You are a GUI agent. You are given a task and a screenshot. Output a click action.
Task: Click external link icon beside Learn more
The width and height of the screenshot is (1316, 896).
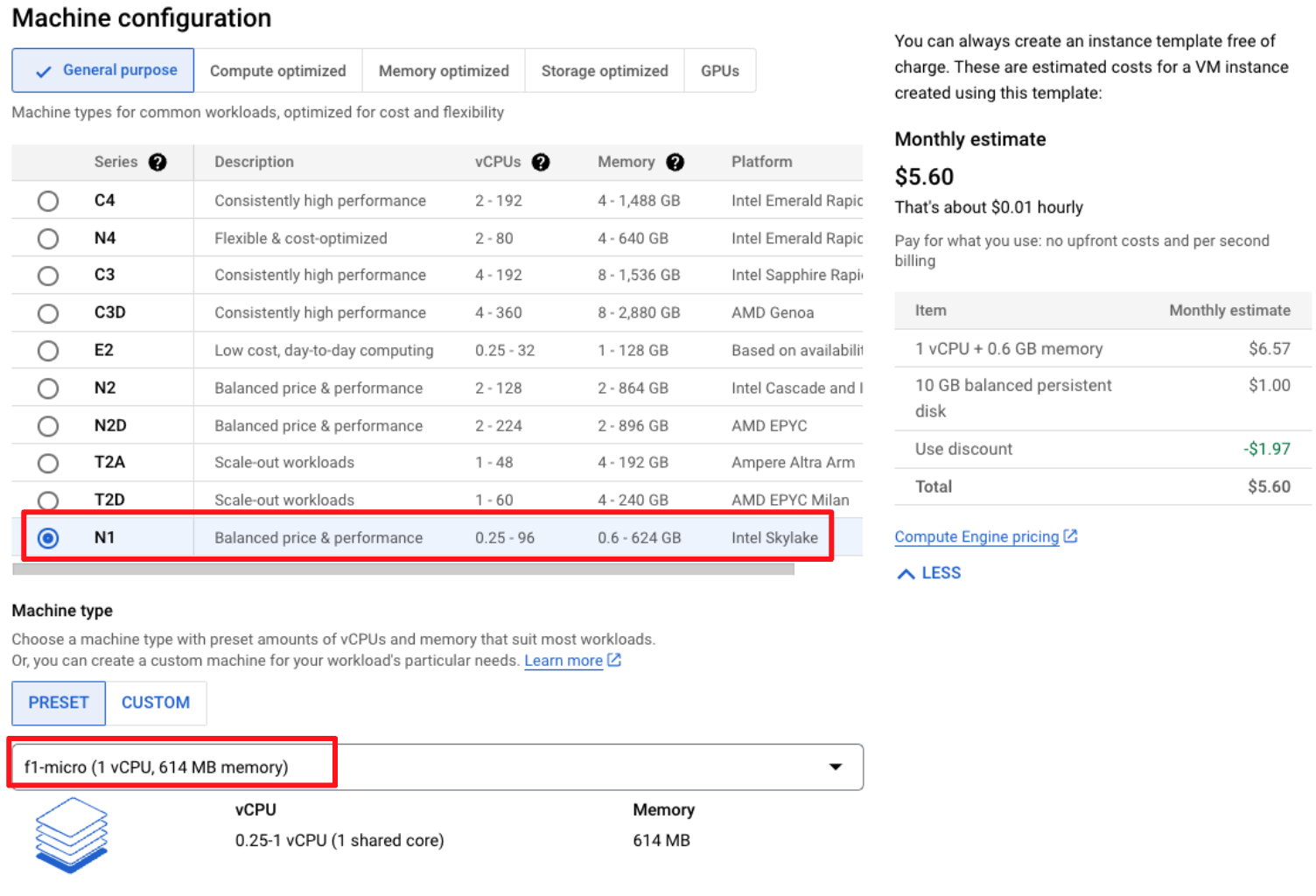pos(614,660)
